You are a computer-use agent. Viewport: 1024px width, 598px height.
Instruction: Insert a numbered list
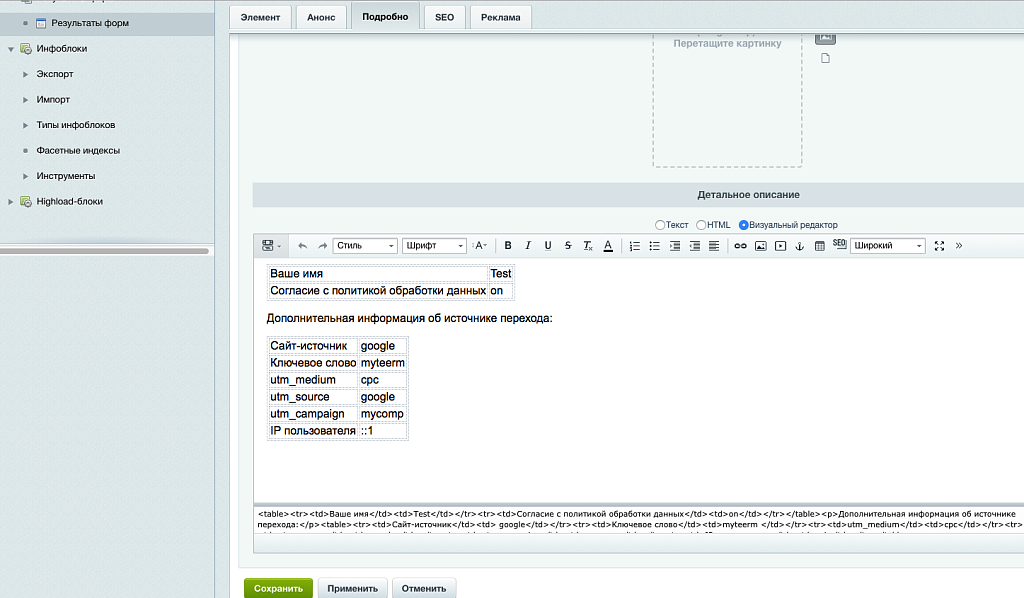pos(635,246)
